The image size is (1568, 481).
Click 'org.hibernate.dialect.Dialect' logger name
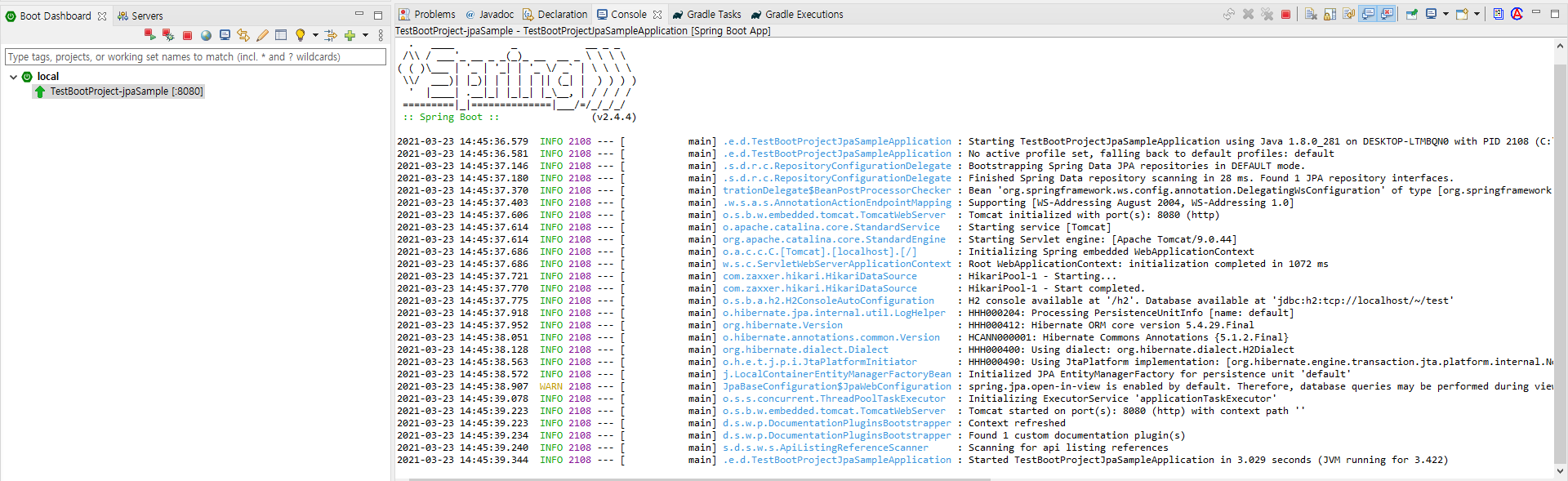(805, 350)
